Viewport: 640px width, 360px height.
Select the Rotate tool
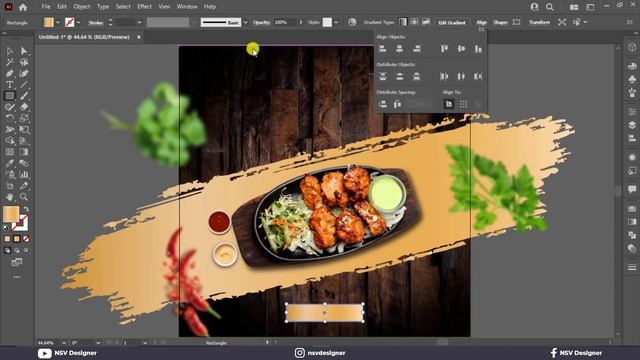(x=10, y=118)
